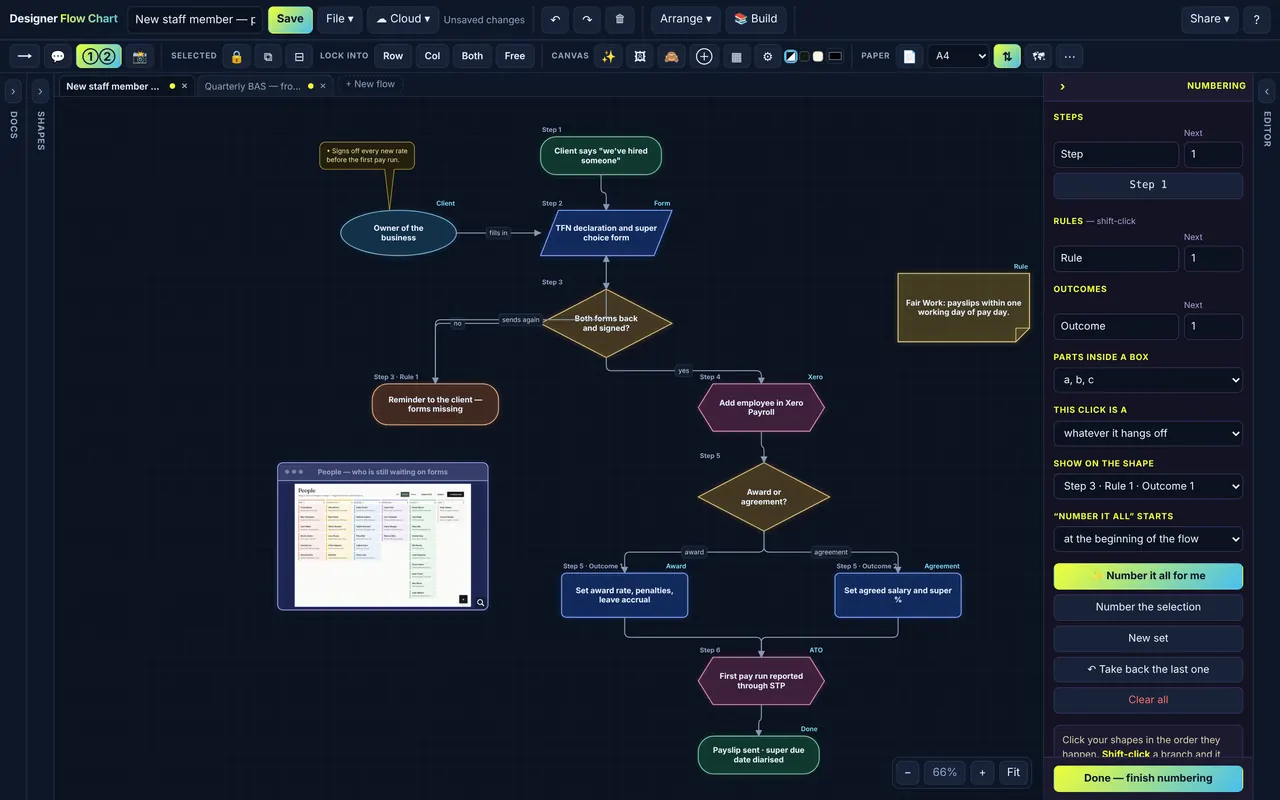
Task: Pick the white canvas colour swatch
Action: tap(818, 56)
